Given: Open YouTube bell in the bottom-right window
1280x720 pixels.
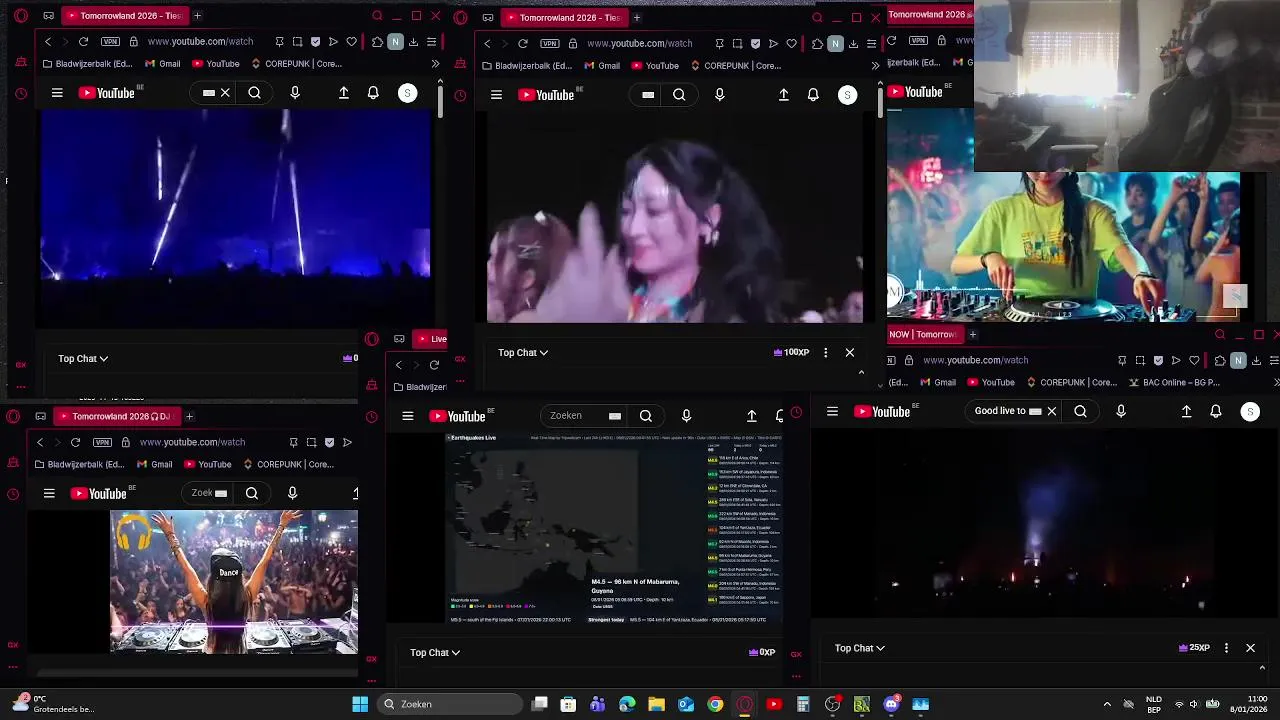Looking at the screenshot, I should (x=1216, y=411).
